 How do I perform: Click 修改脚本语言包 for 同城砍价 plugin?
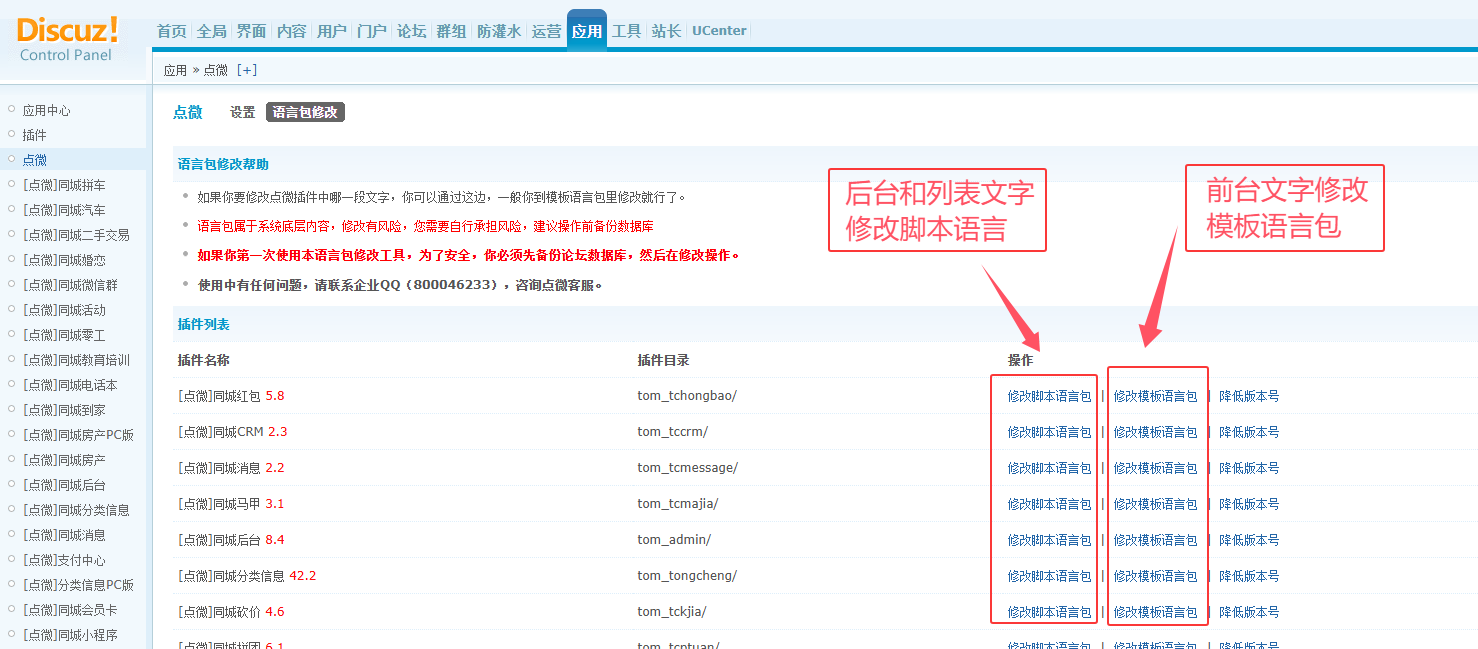click(x=1049, y=612)
